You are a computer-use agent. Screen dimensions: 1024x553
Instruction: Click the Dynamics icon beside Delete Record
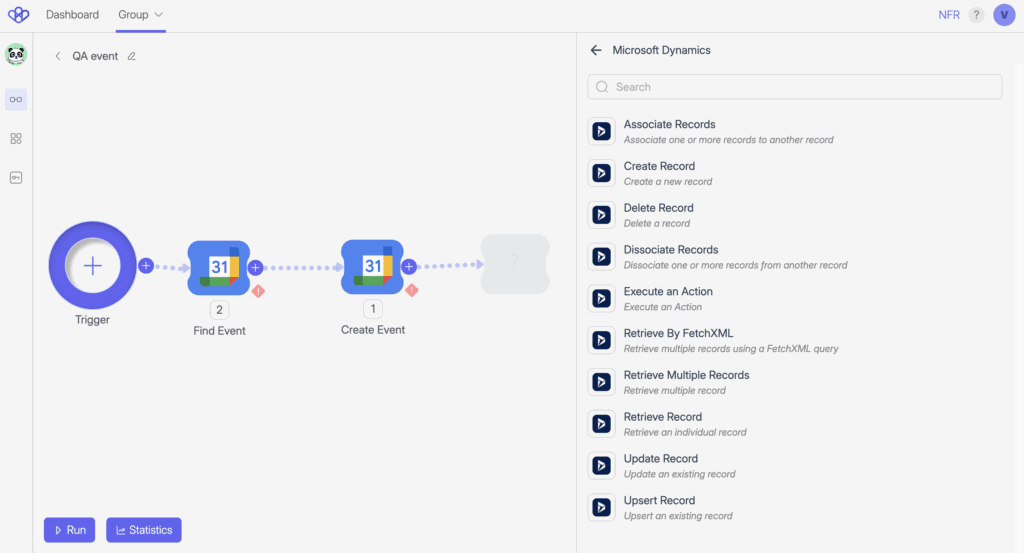tap(601, 215)
